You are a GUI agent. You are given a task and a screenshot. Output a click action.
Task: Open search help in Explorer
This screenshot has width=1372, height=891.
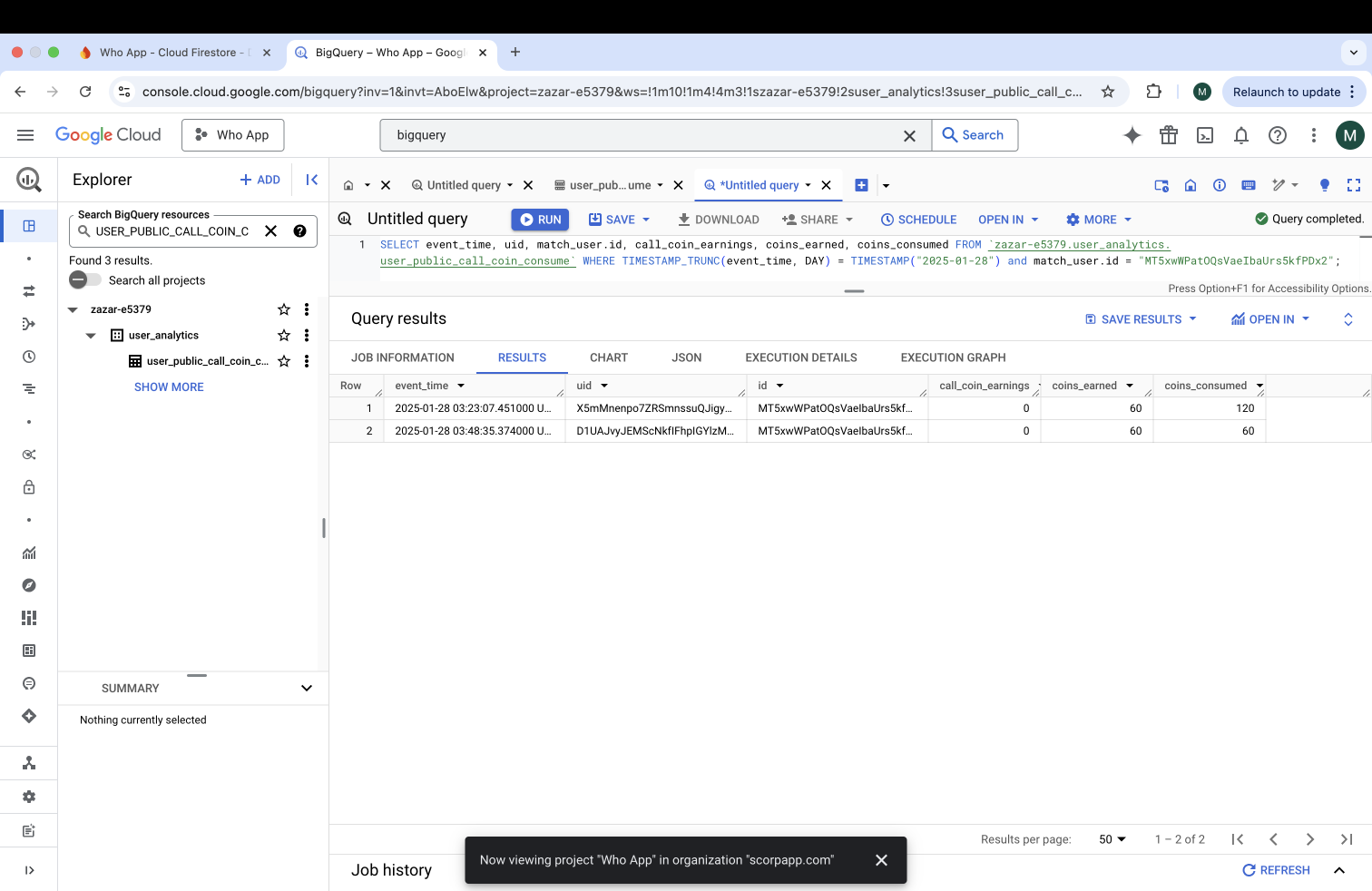point(299,231)
